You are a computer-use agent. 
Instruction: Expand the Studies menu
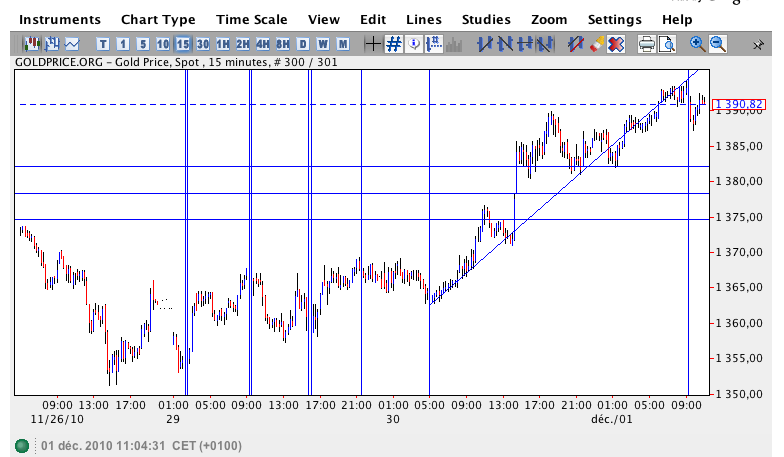coord(486,20)
